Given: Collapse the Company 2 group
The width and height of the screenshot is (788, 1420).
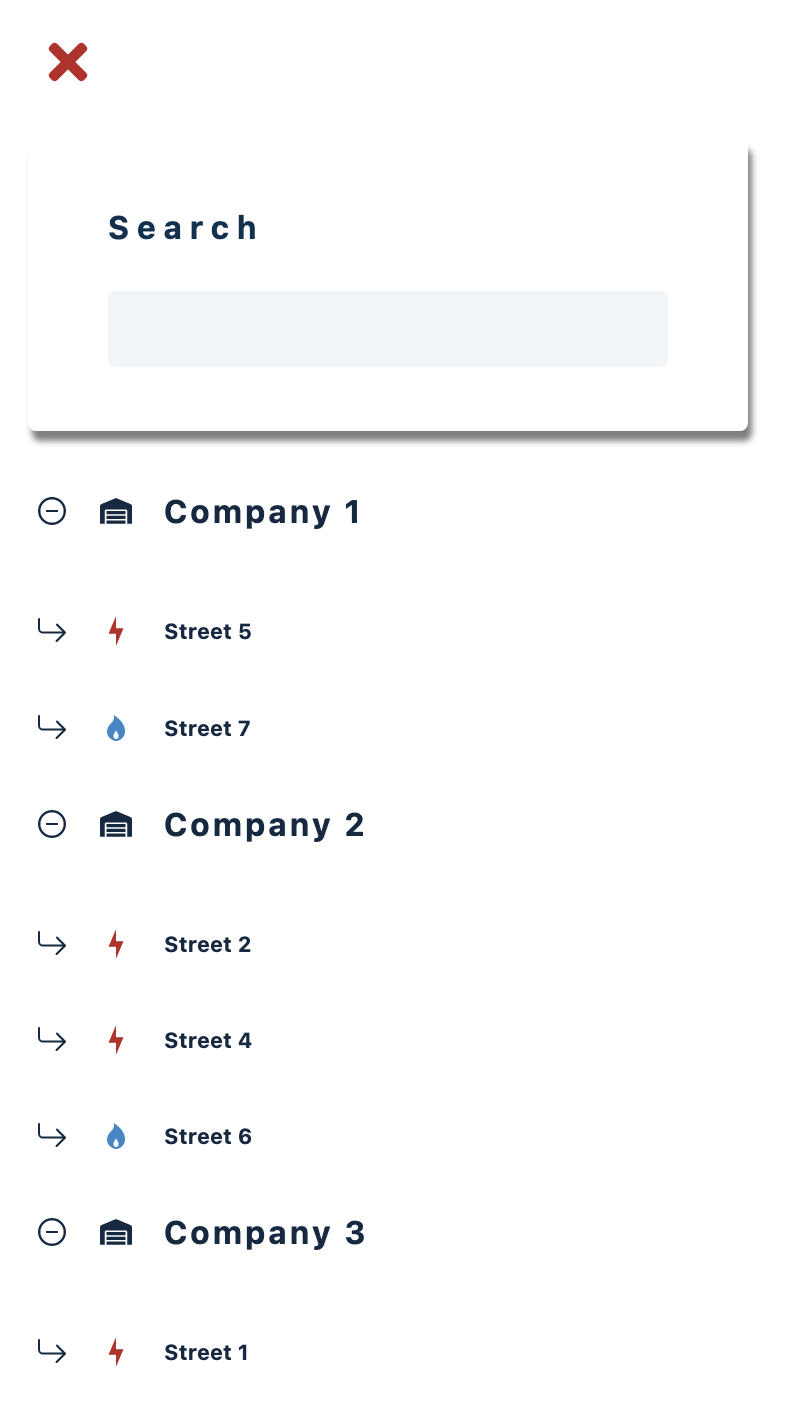Looking at the screenshot, I should (51, 824).
